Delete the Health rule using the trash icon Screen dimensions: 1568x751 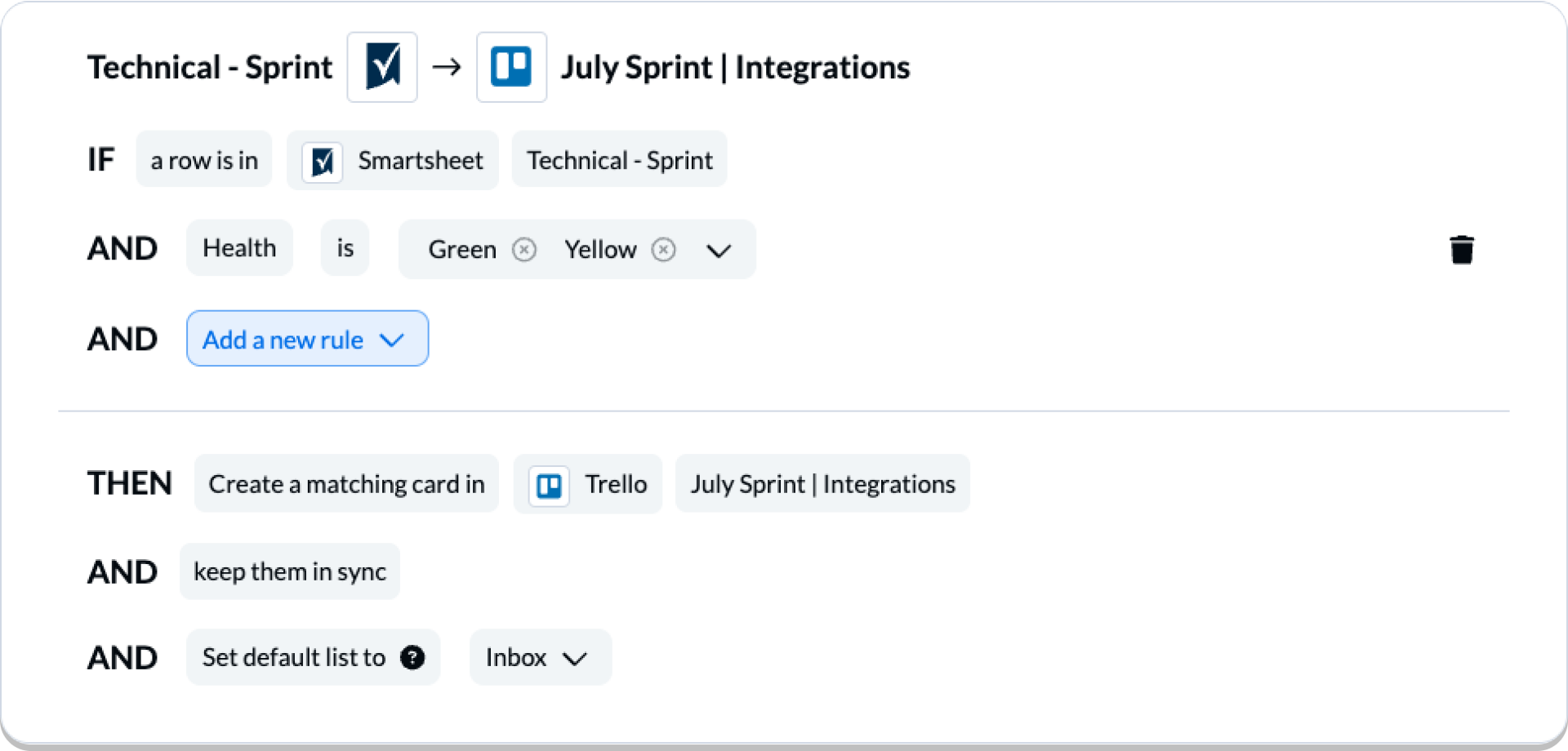tap(1462, 249)
